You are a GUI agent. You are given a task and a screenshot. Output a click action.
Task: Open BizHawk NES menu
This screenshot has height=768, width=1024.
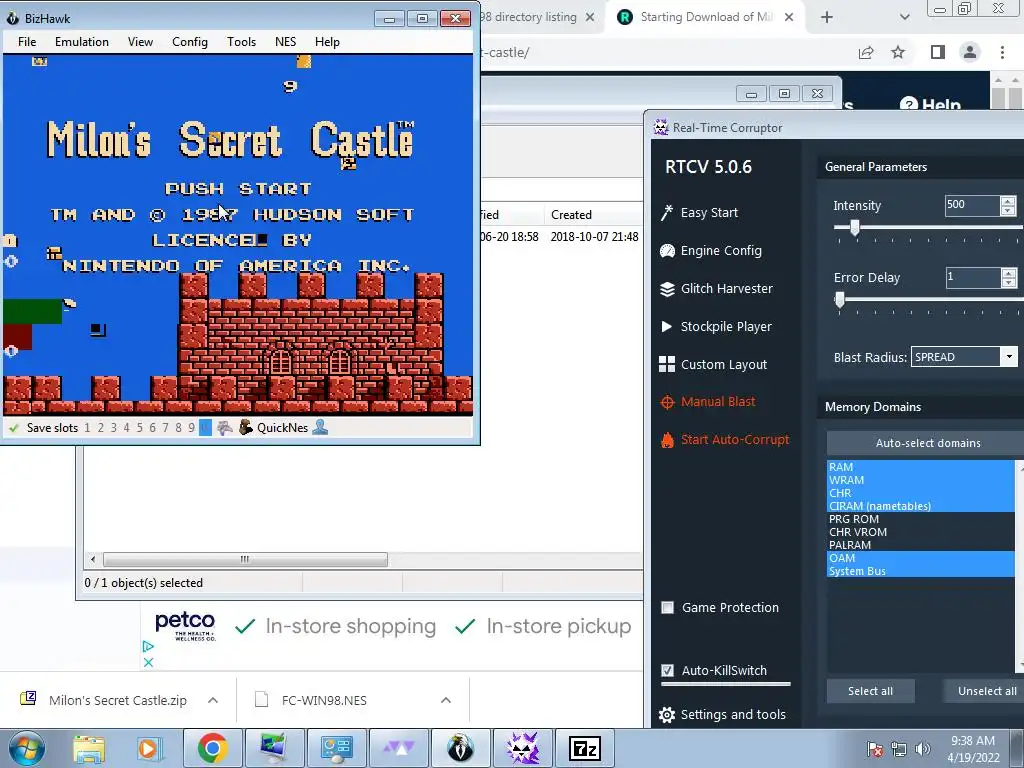(x=285, y=42)
